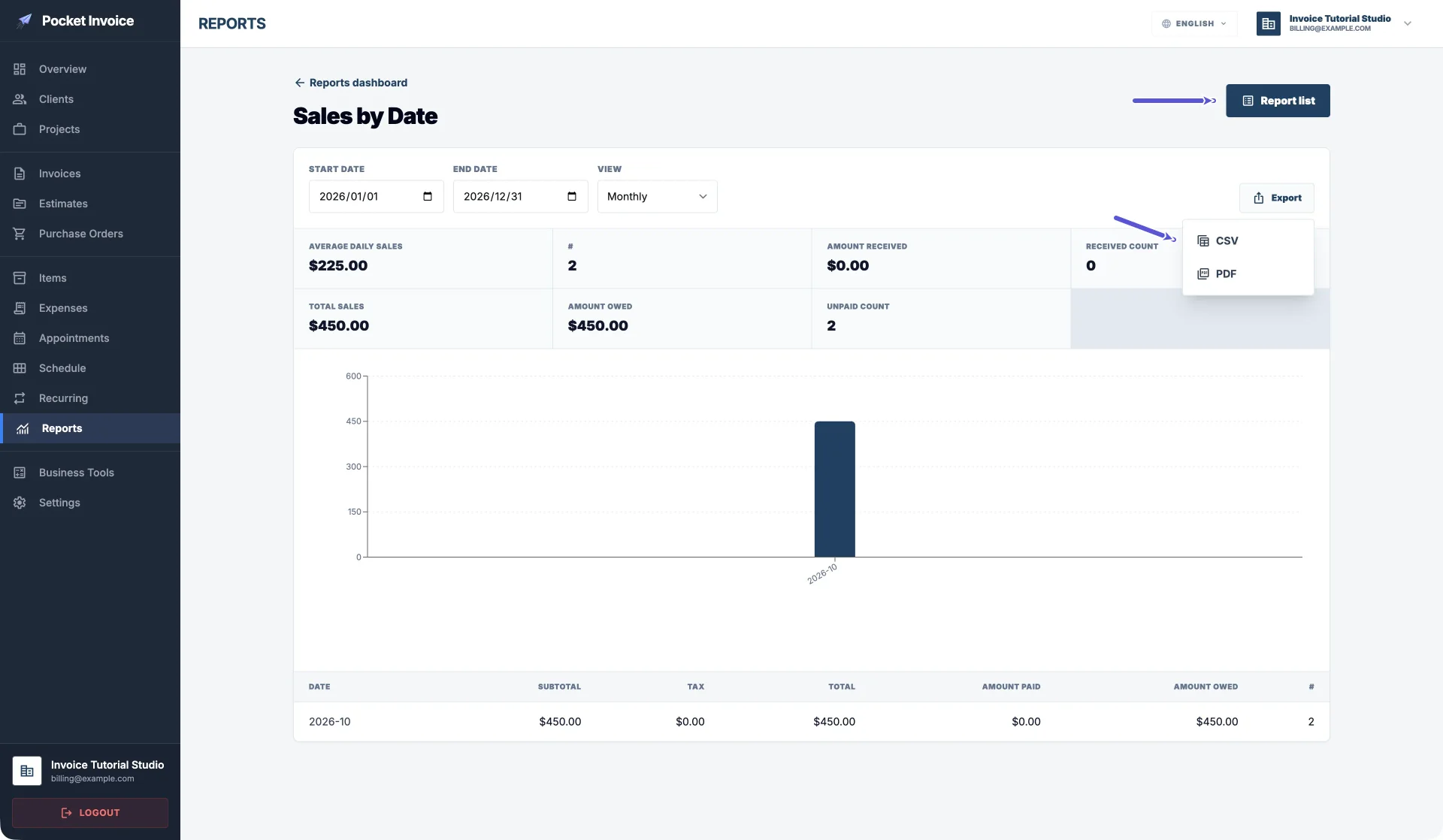Click the 2026-10 date table cell
This screenshot has height=840, width=1443.
(329, 722)
